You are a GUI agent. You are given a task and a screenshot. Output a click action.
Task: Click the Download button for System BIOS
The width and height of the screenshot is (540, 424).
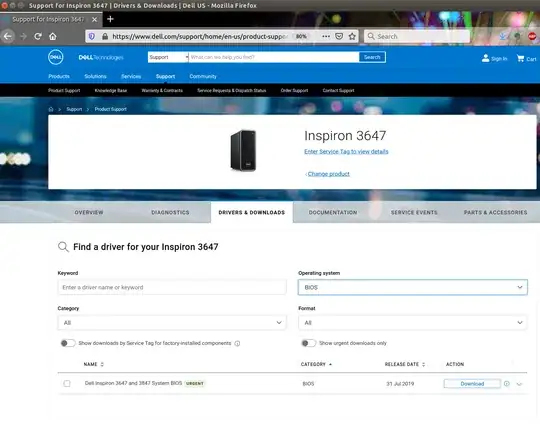click(472, 383)
